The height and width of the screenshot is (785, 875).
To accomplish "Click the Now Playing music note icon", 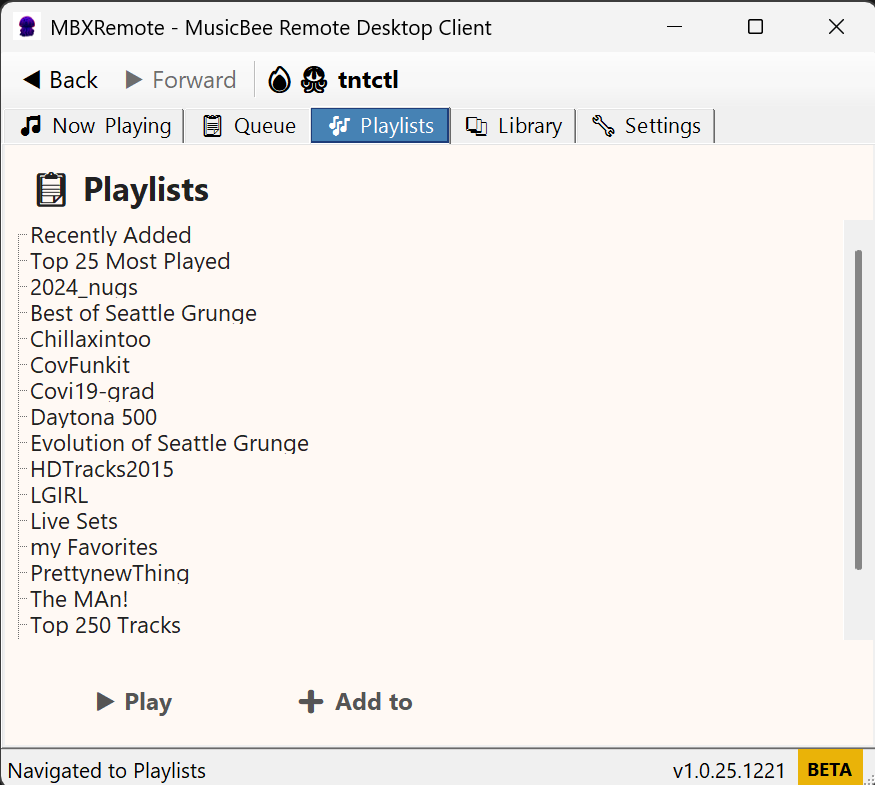I will pos(30,125).
